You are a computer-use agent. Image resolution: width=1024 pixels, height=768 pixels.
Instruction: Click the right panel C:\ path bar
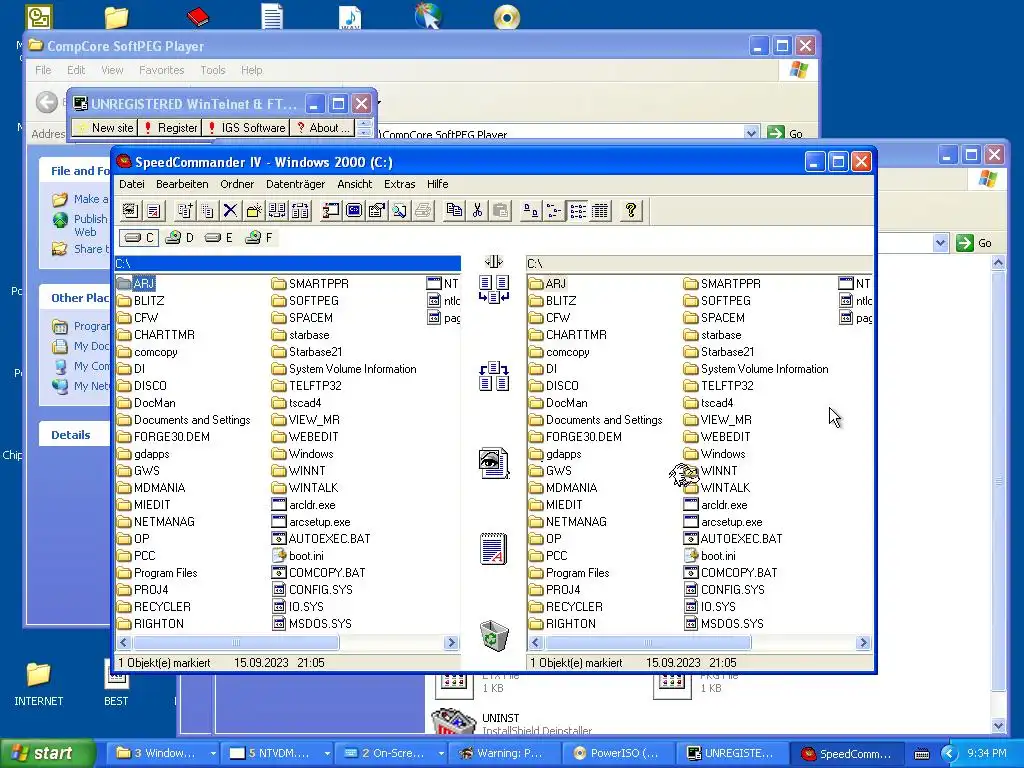[x=699, y=263]
